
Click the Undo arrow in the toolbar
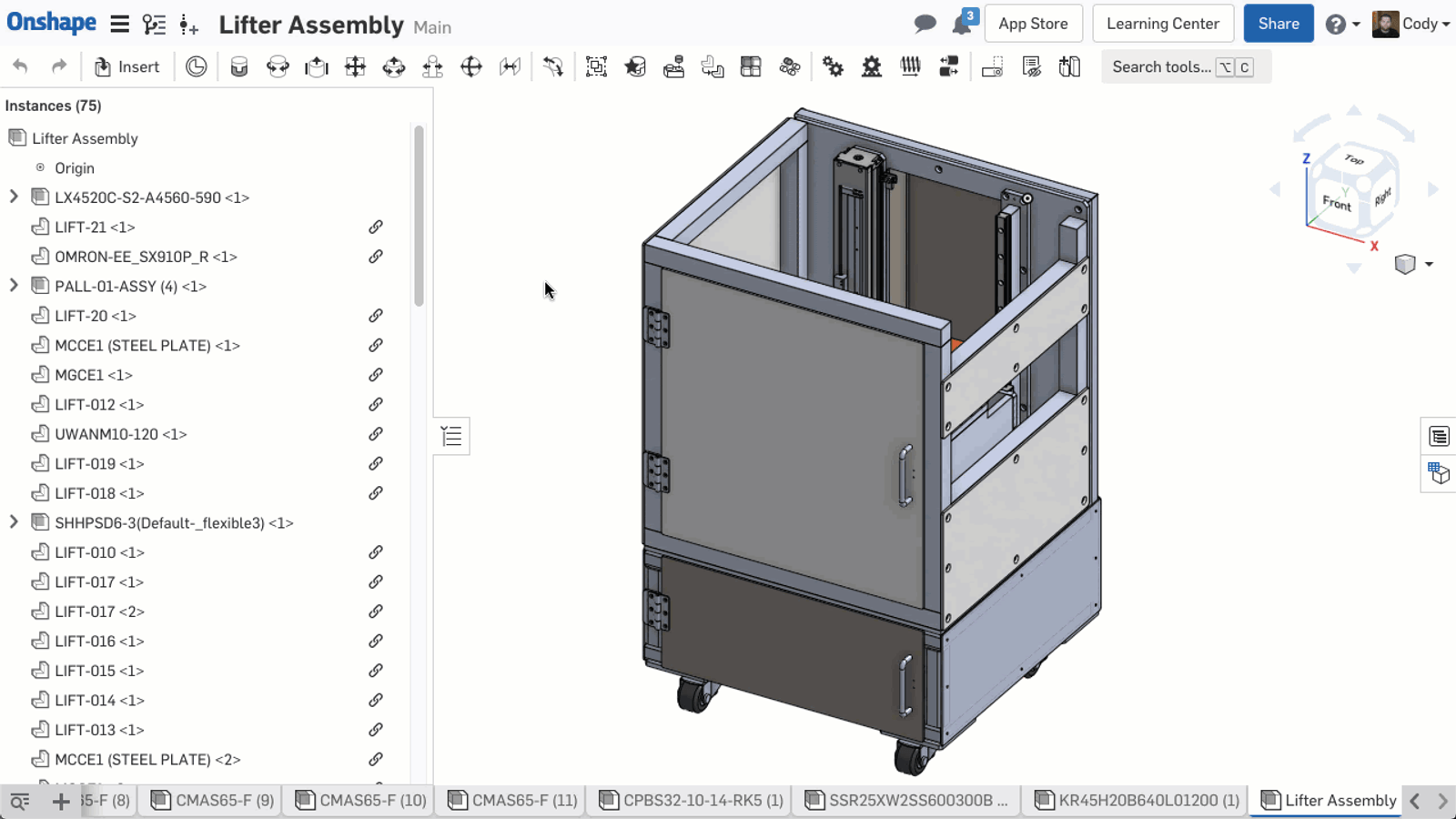[20, 66]
